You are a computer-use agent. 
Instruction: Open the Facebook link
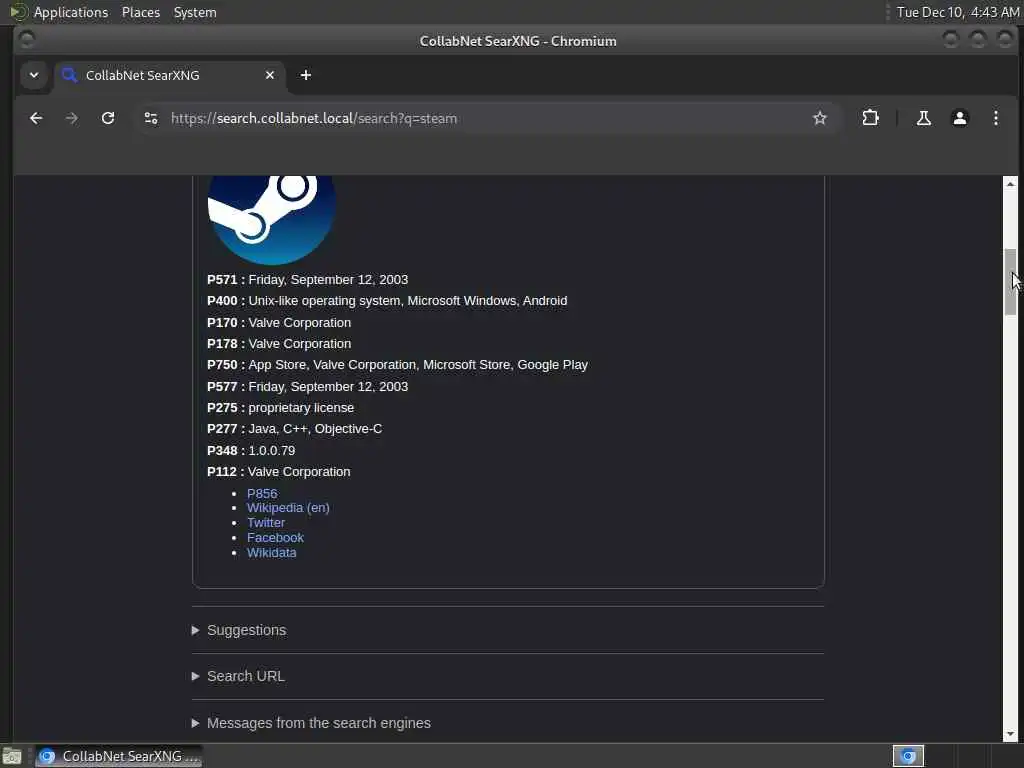click(275, 537)
